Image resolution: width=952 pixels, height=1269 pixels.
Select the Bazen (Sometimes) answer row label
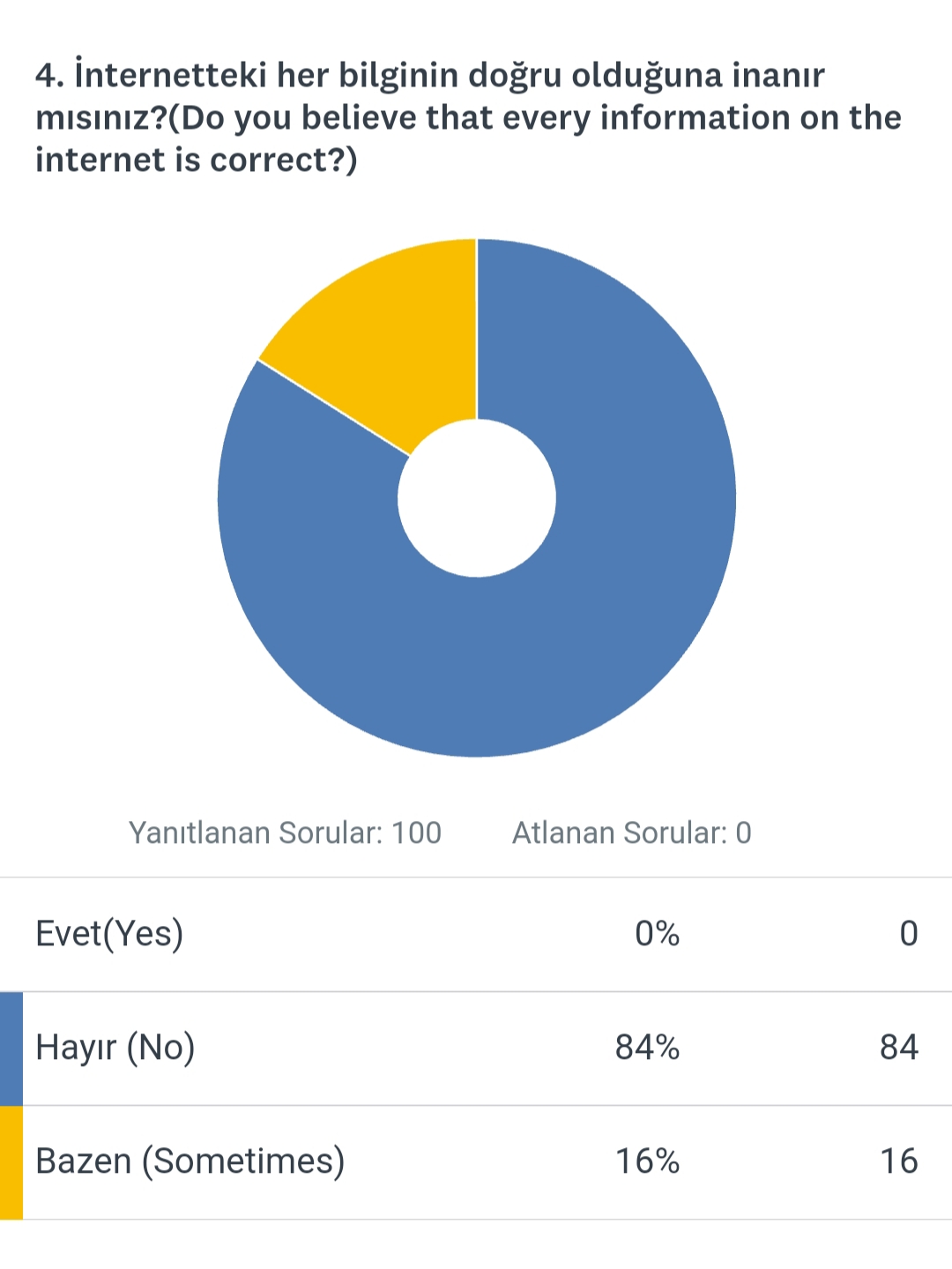tap(190, 1161)
